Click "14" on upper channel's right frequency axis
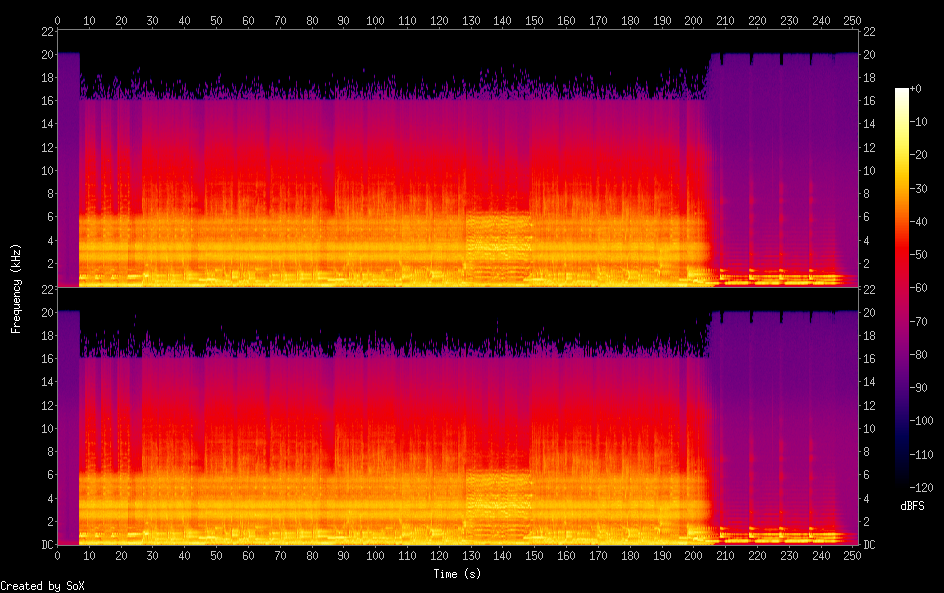Screen dimensions: 944x593 pos(869,124)
